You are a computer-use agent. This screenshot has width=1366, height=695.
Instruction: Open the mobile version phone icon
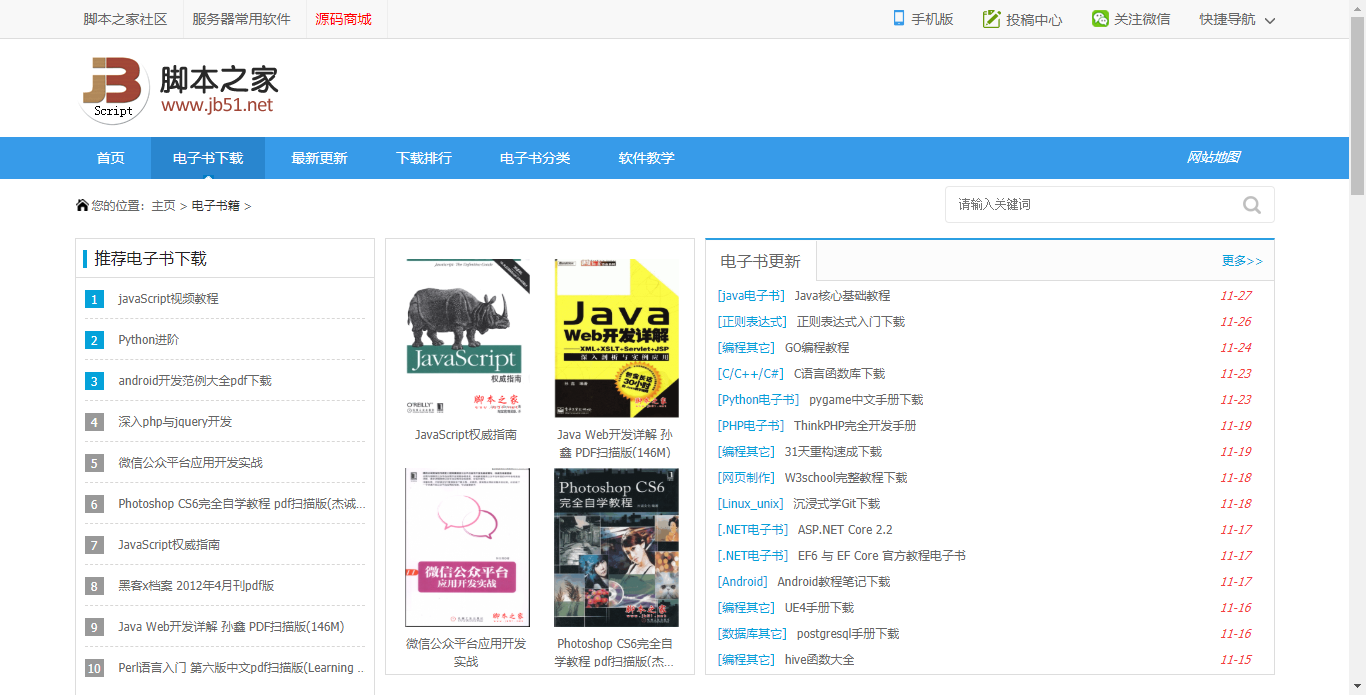pyautogui.click(x=898, y=18)
